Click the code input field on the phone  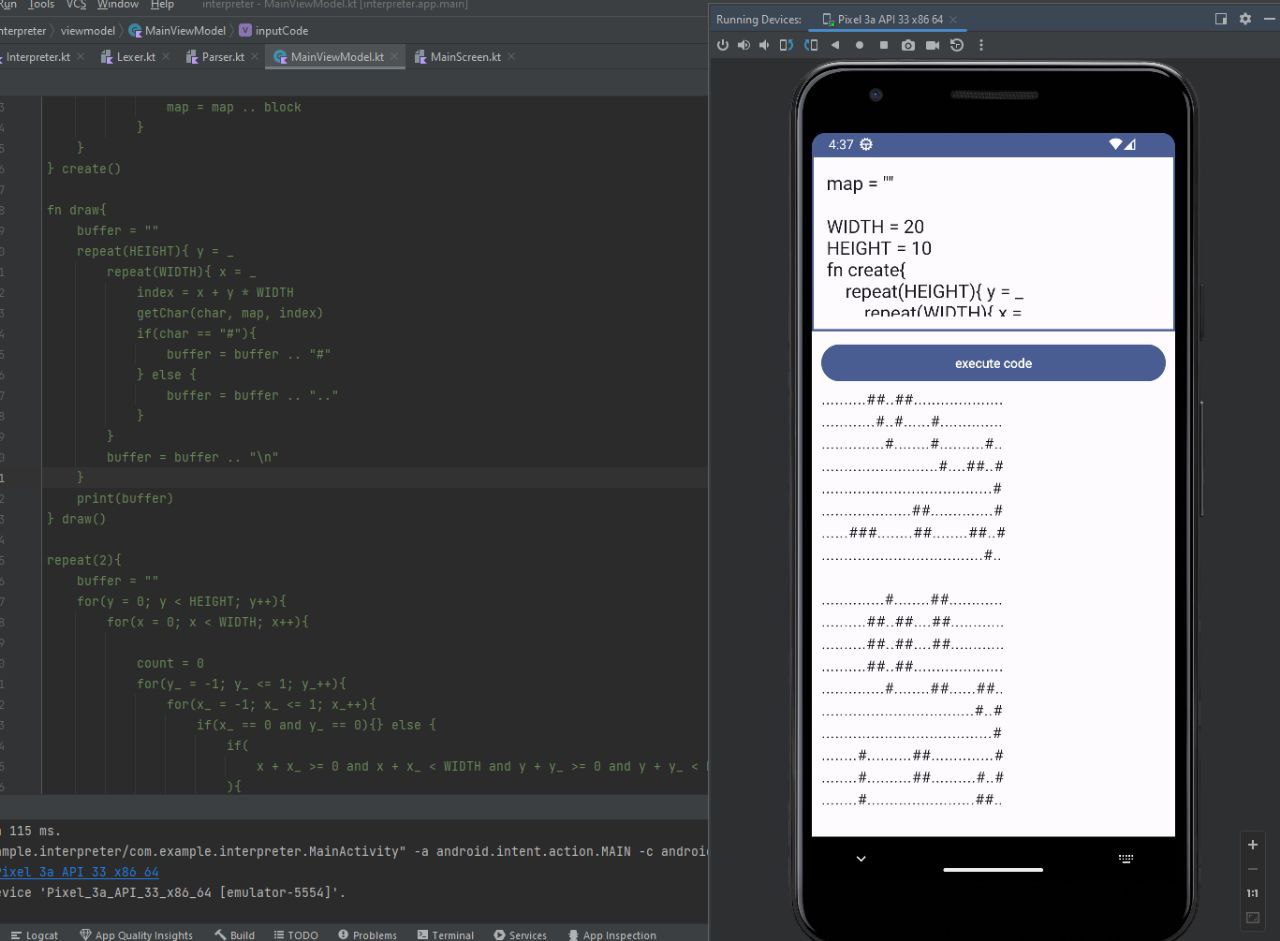coord(993,244)
